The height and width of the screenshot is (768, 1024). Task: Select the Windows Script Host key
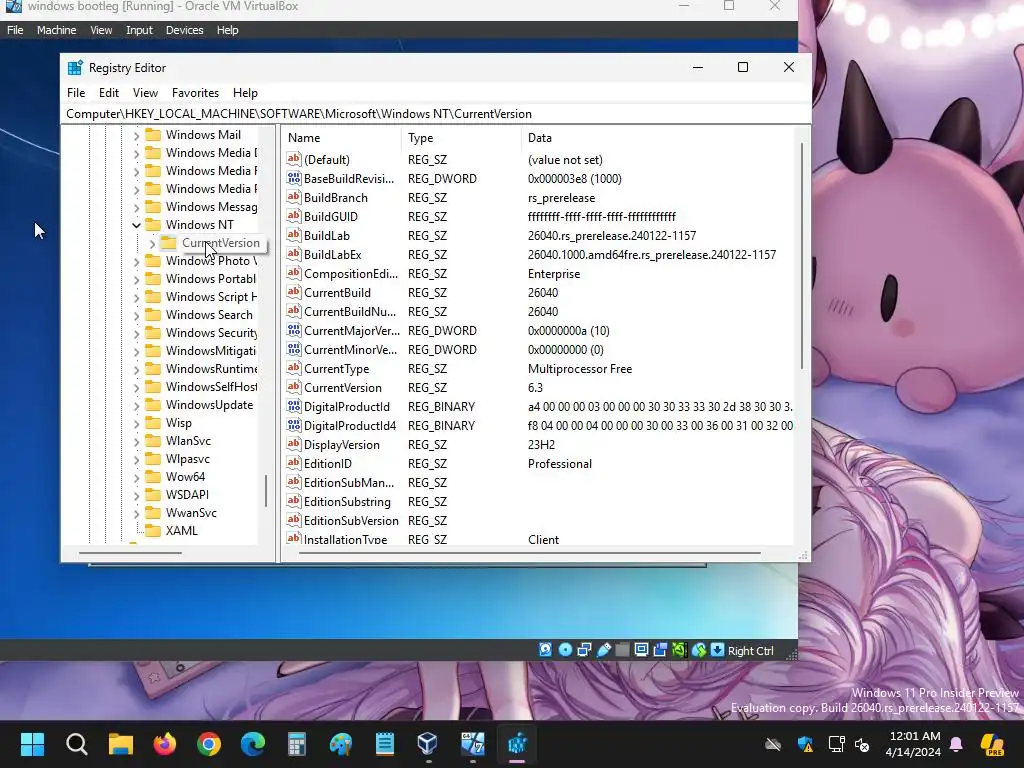[211, 297]
